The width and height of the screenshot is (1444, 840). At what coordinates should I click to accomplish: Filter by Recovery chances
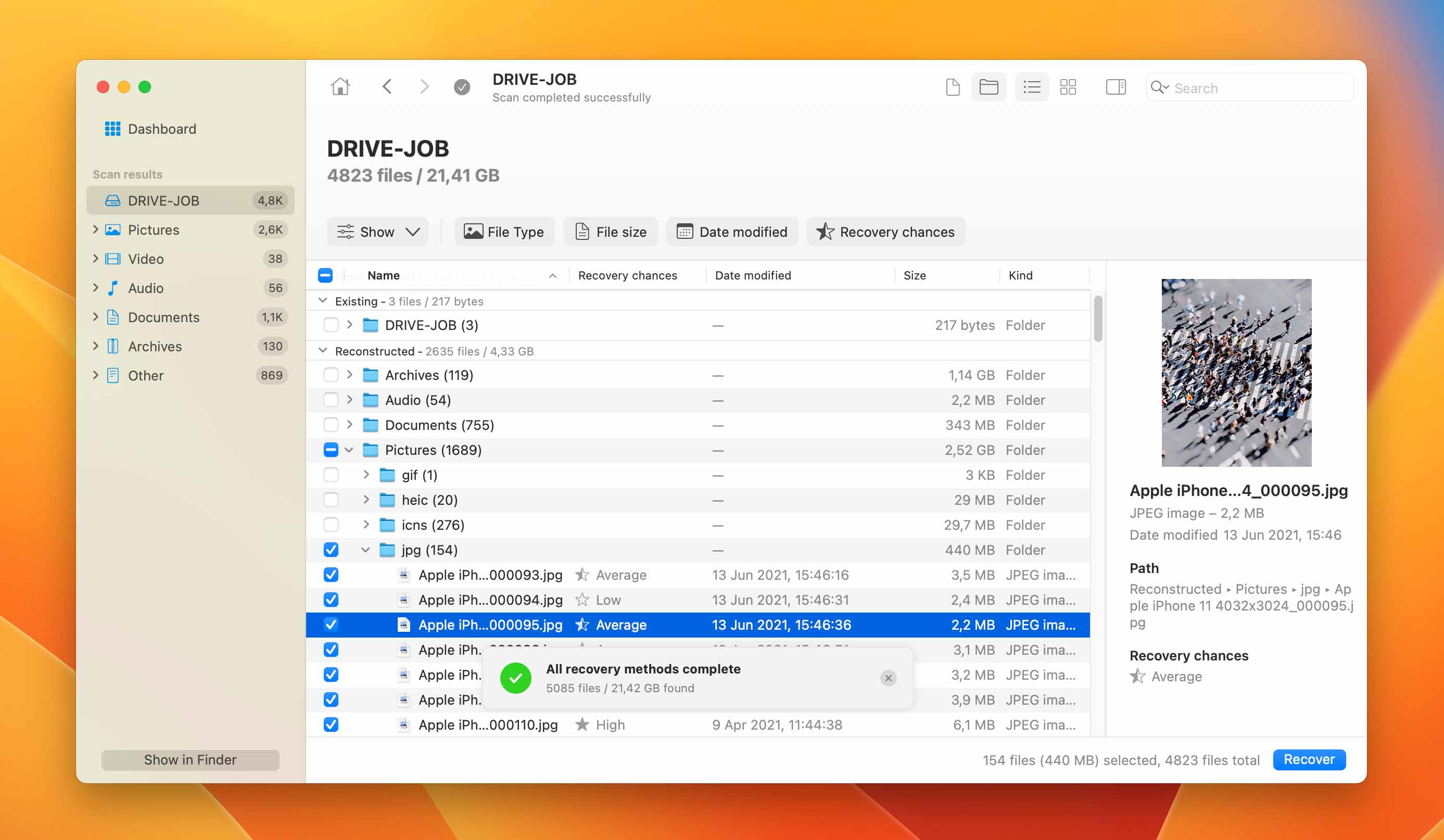886,232
